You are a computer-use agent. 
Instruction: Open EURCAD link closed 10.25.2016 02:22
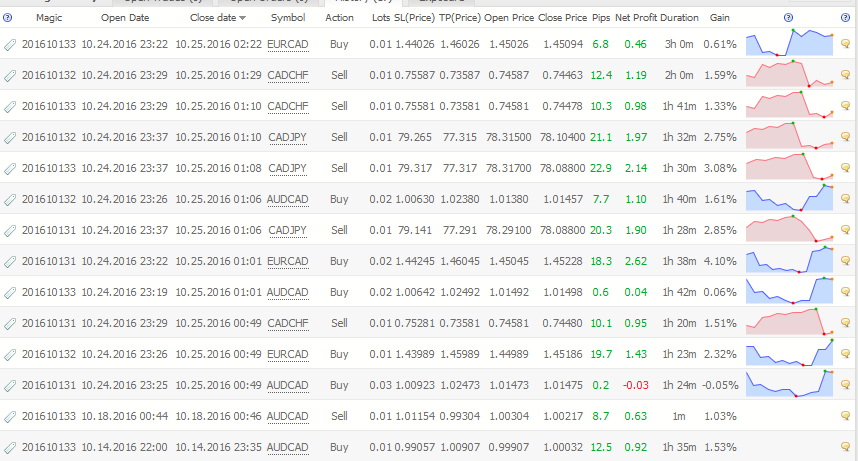pyautogui.click(x=288, y=44)
